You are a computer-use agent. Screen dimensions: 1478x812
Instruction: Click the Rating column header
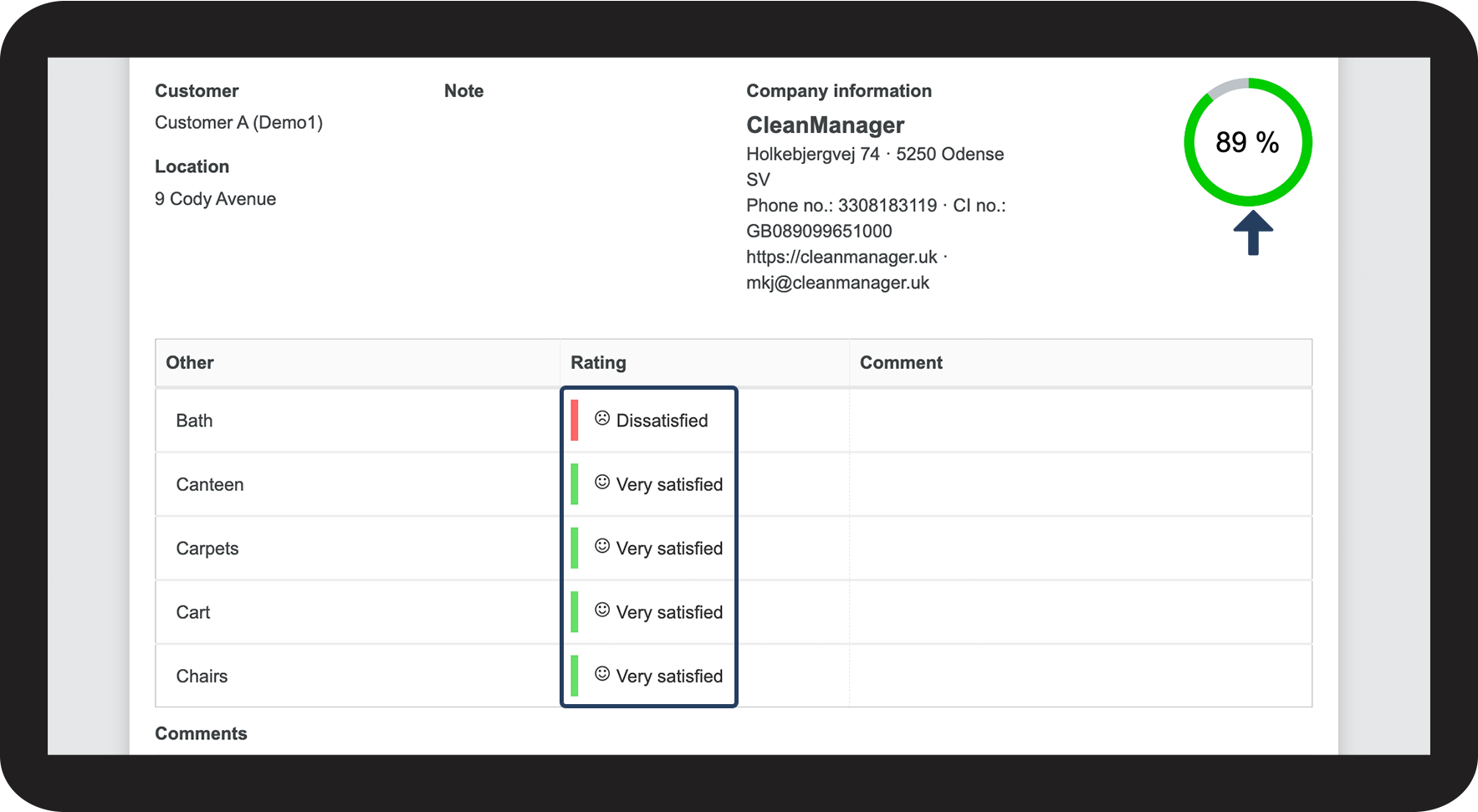(x=598, y=363)
